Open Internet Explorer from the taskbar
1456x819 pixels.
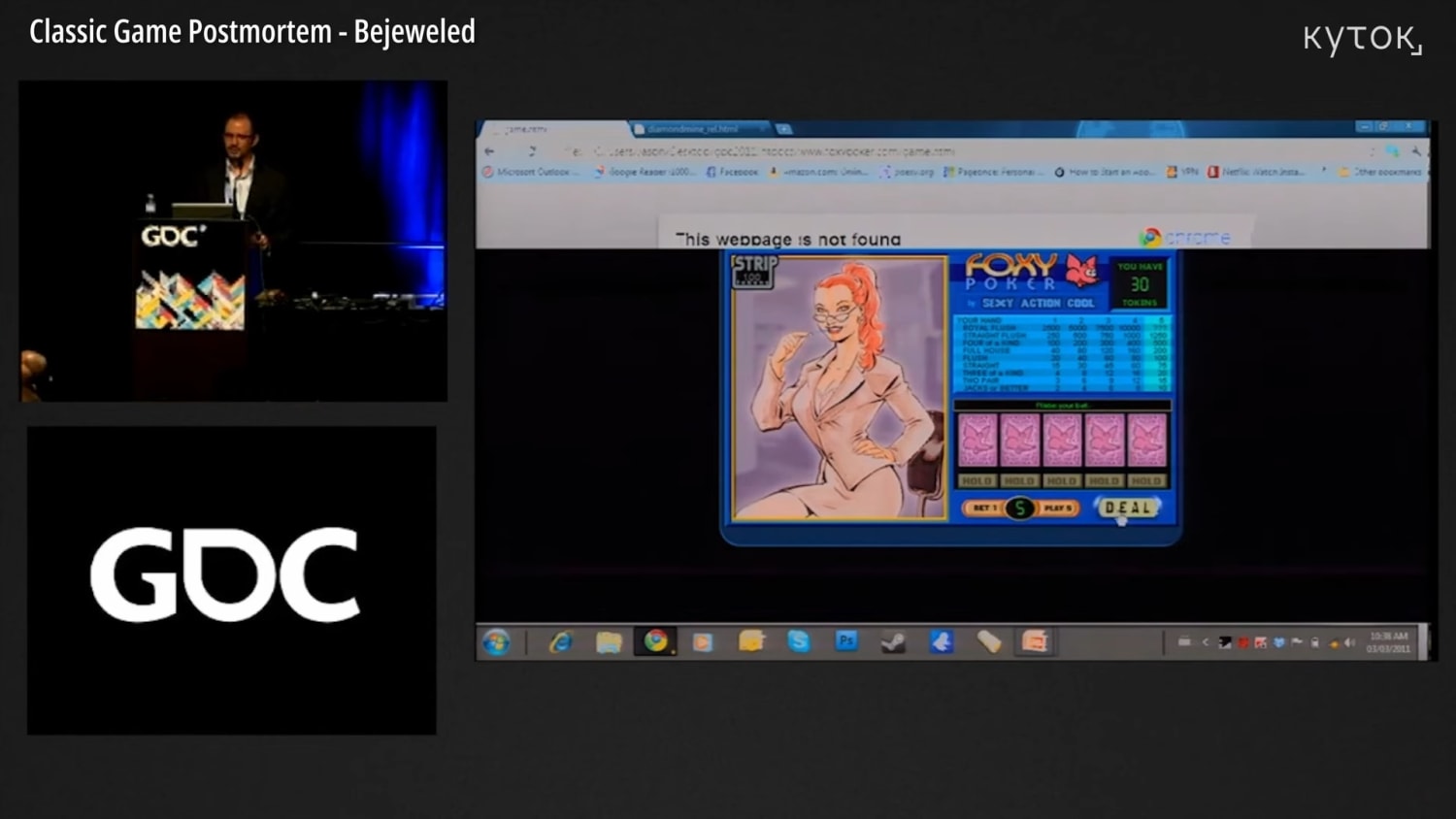tap(560, 642)
